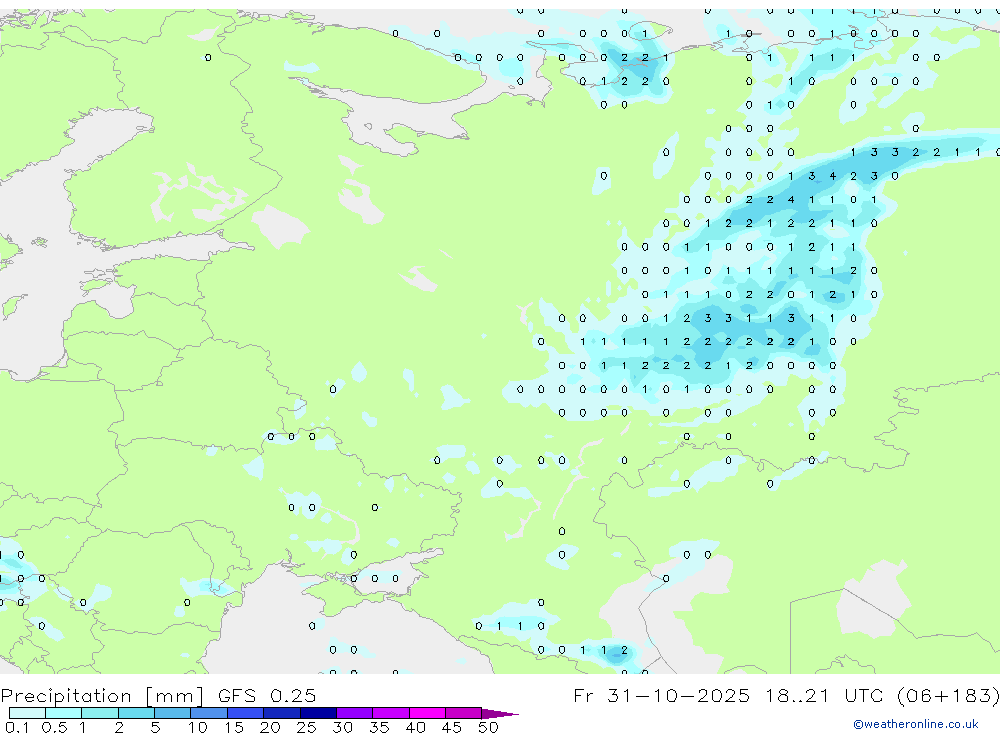Click the '50' legend scale value
1000x733 pixels.
coord(488,727)
